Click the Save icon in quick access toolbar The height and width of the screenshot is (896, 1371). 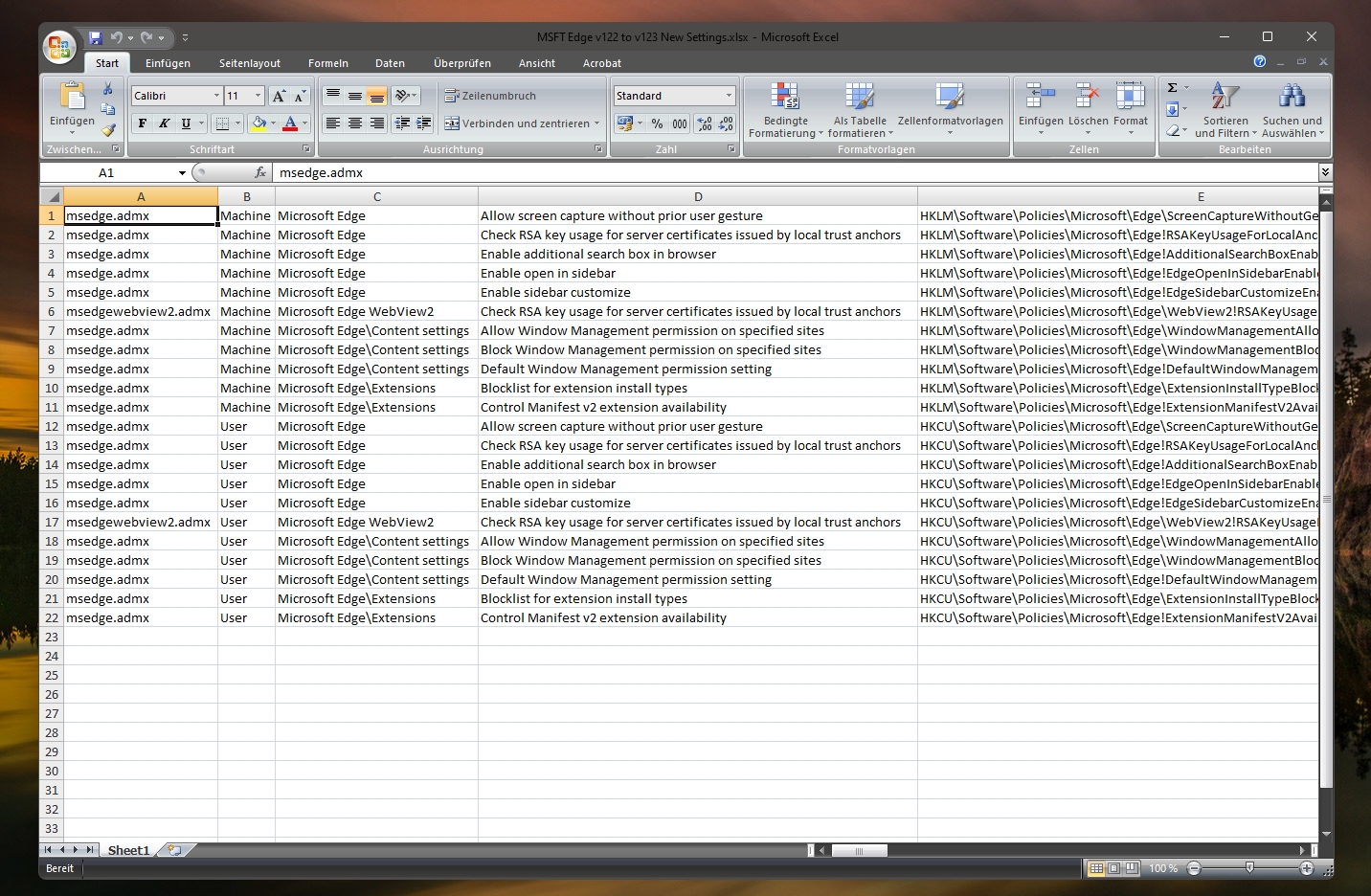(95, 38)
